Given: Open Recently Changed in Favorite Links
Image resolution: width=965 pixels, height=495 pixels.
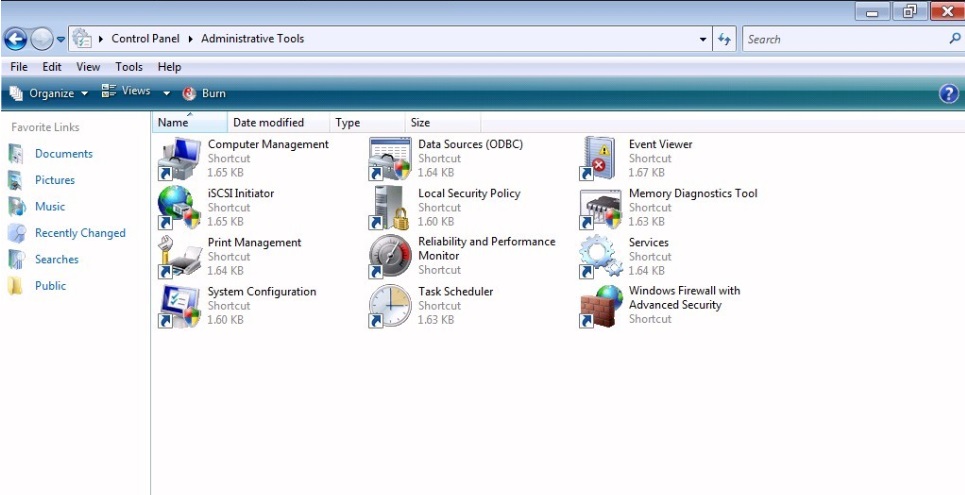Looking at the screenshot, I should 80,233.
